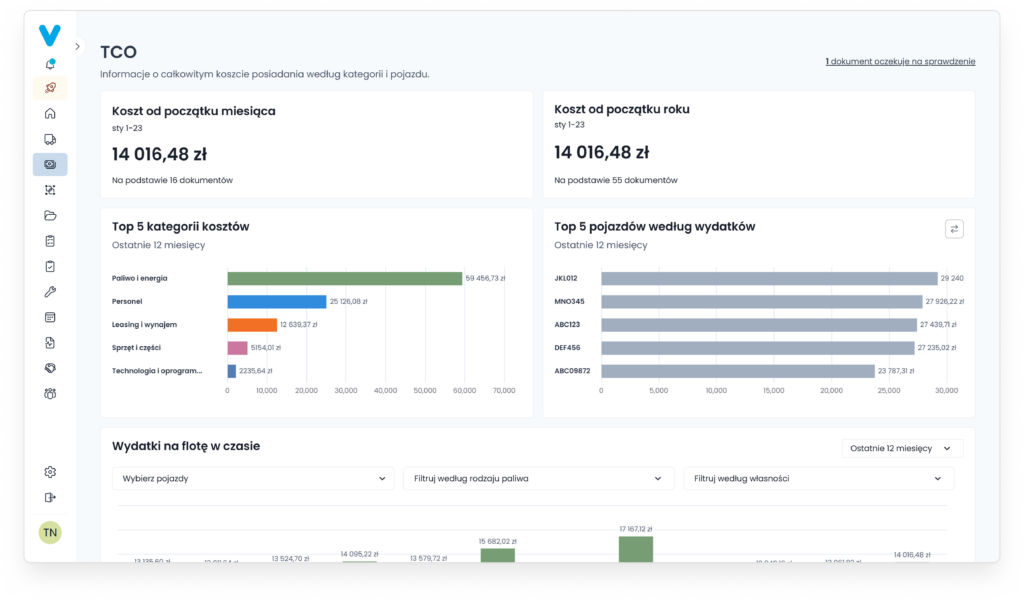Go to the home icon in sidebar
Screen dimensions: 1024x600
click(x=50, y=114)
